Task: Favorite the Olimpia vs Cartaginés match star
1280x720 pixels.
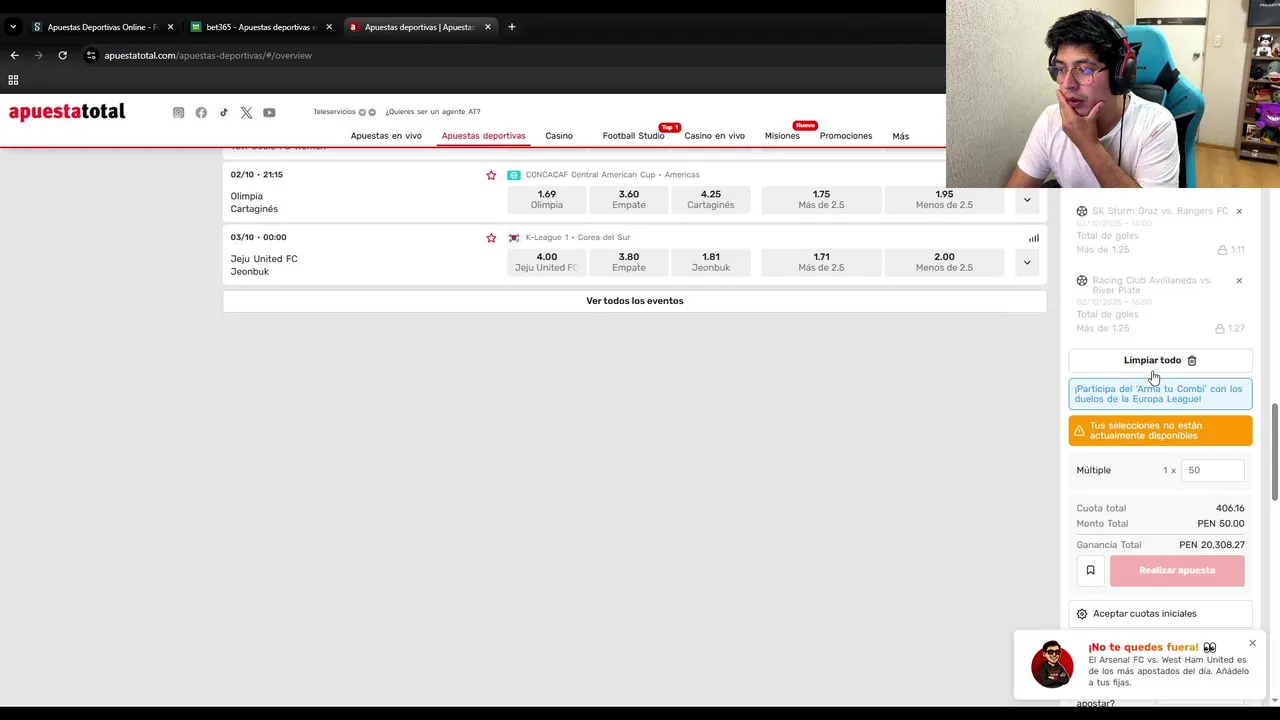Action: tap(491, 175)
